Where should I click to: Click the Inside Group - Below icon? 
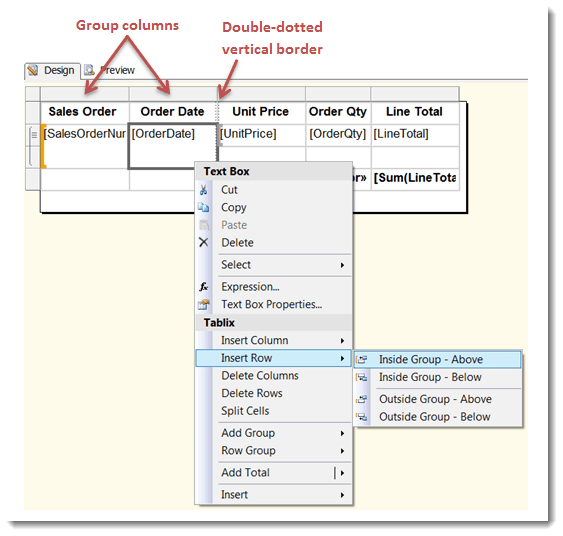pos(362,377)
